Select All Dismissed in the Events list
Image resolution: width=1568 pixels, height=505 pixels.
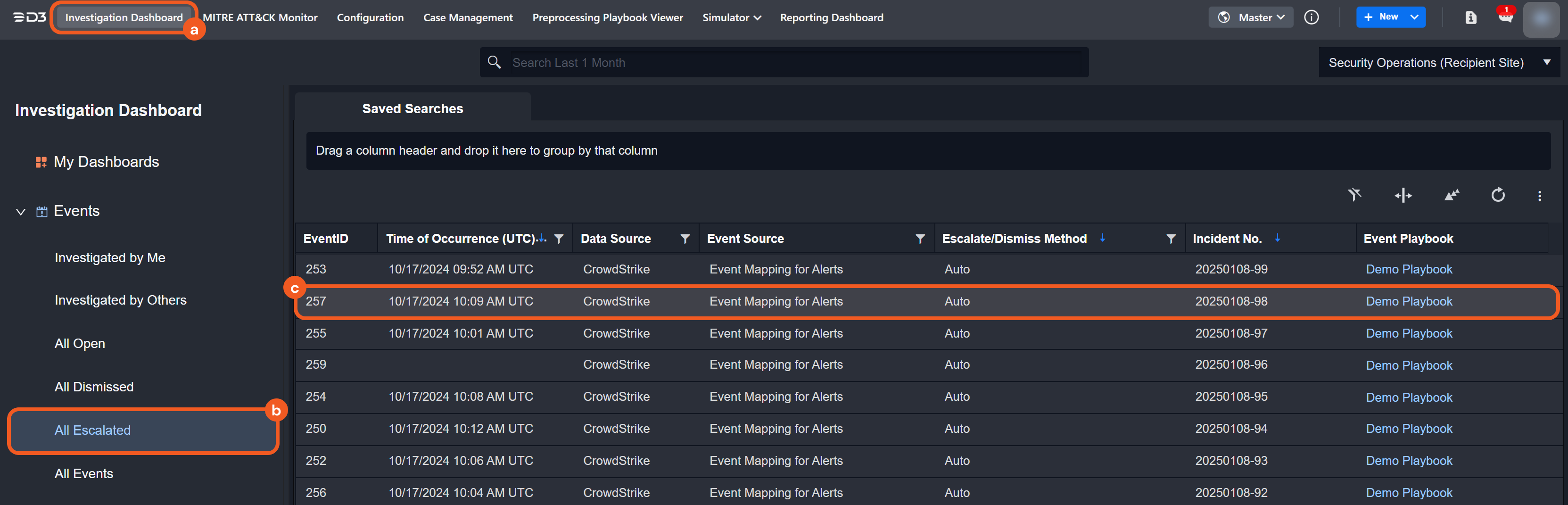point(94,387)
